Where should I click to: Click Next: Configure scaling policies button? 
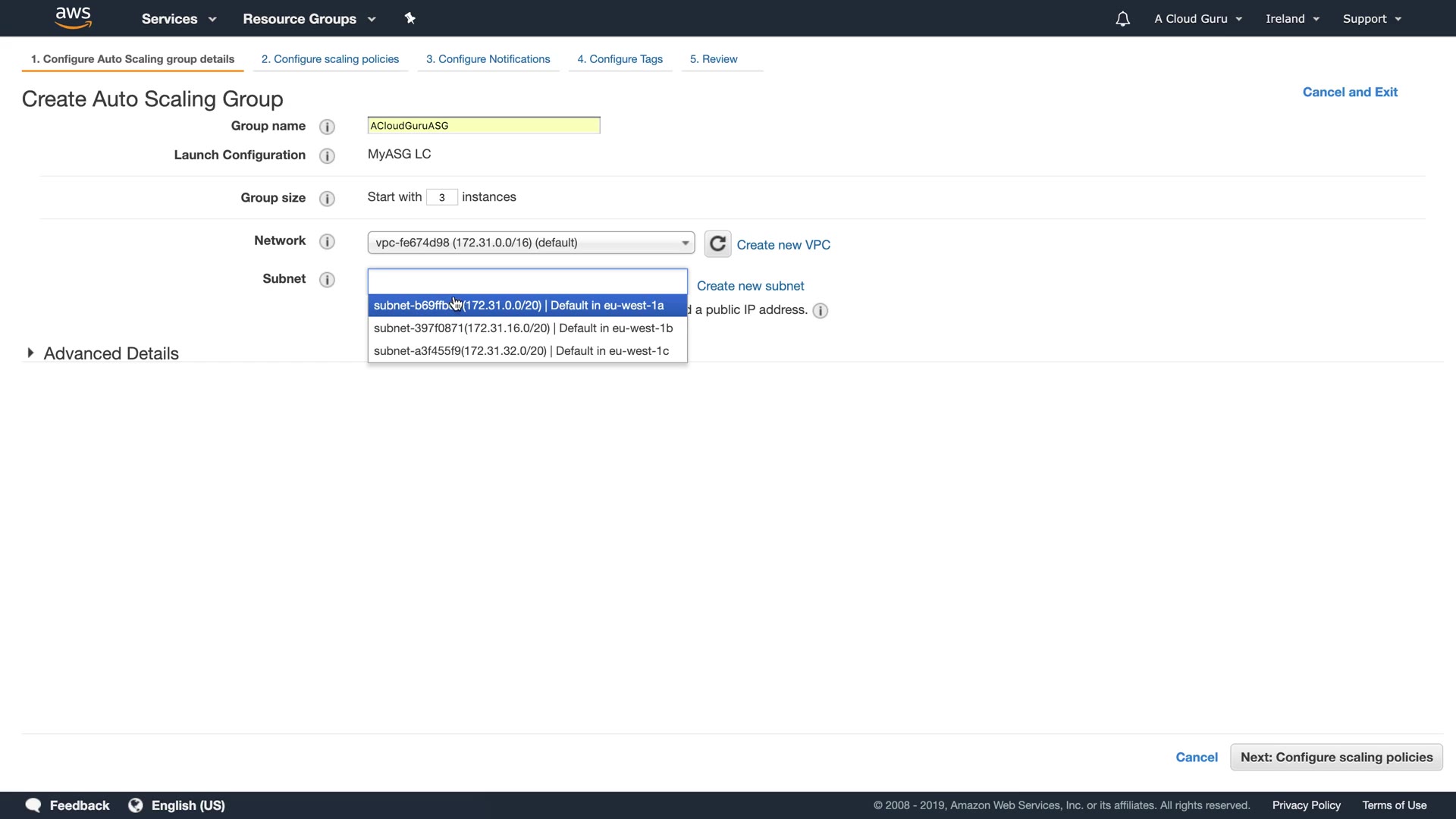[1336, 757]
